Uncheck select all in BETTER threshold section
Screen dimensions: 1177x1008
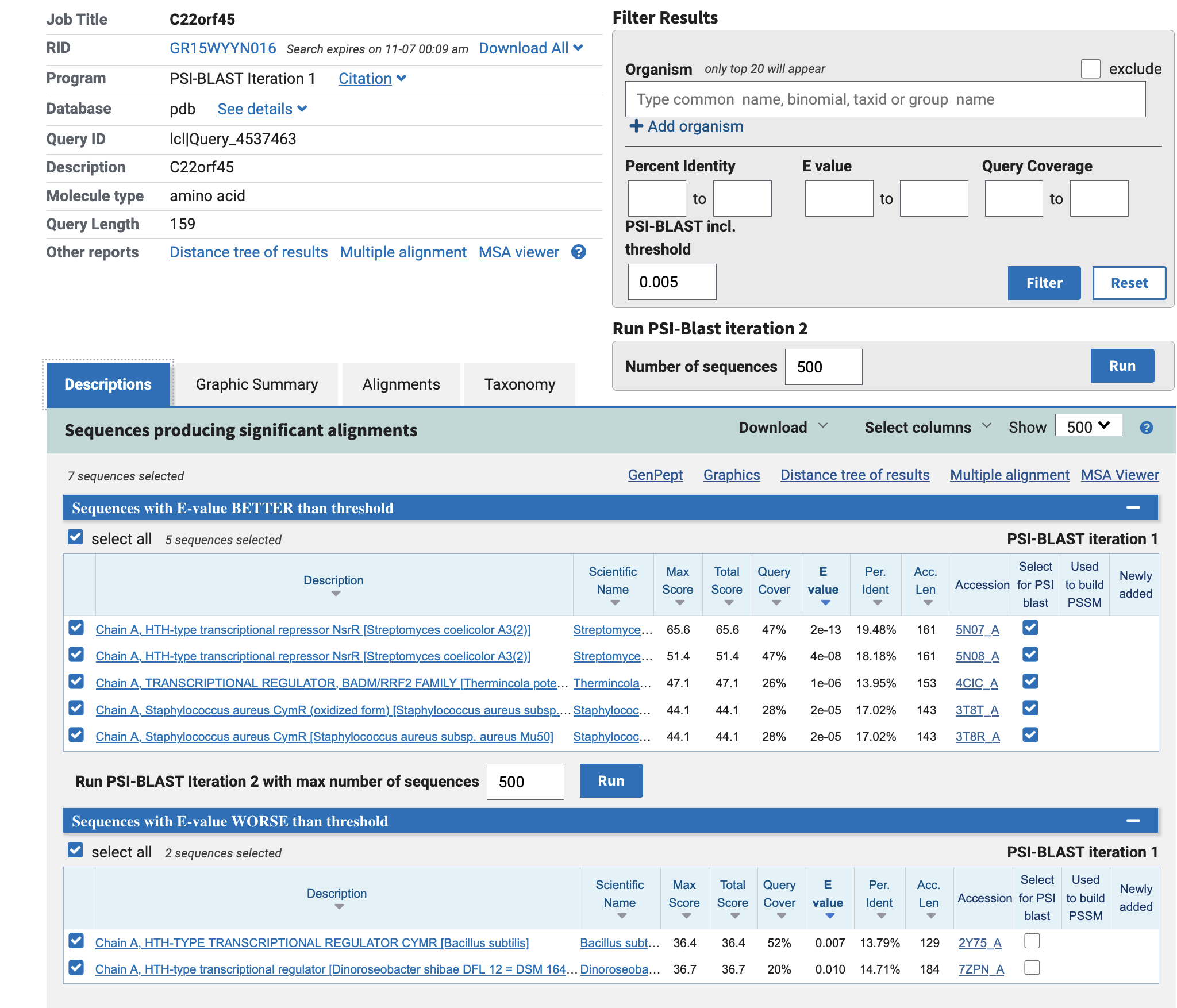[x=75, y=537]
